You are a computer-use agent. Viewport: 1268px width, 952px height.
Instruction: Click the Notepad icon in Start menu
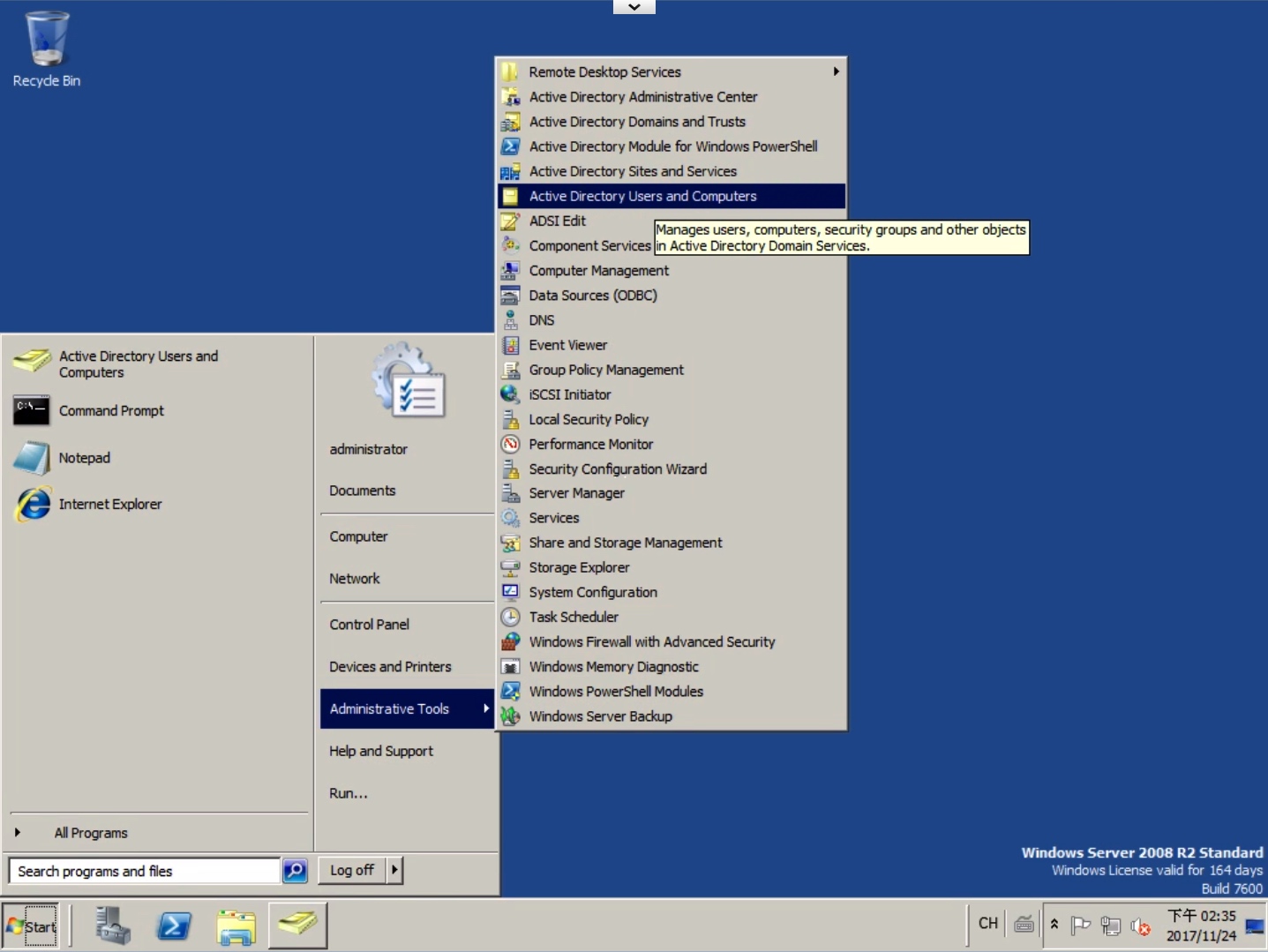[32, 458]
